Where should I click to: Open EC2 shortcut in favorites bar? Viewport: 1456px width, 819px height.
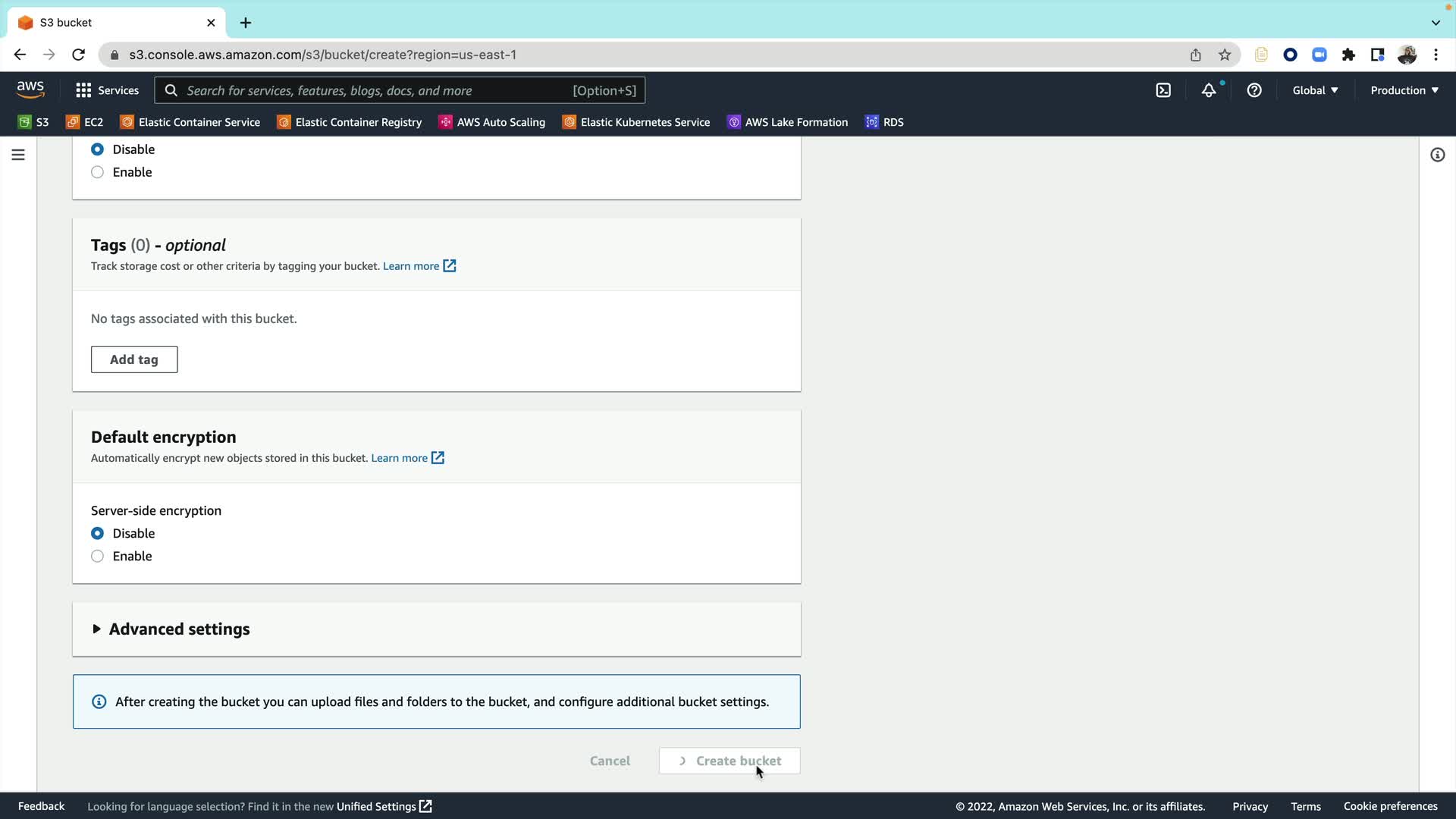click(x=84, y=122)
